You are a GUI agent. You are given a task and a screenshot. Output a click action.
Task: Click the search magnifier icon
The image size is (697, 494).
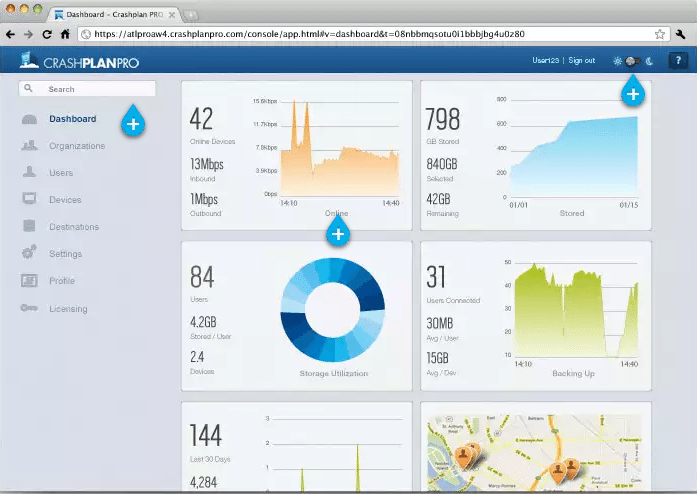pyautogui.click(x=28, y=88)
